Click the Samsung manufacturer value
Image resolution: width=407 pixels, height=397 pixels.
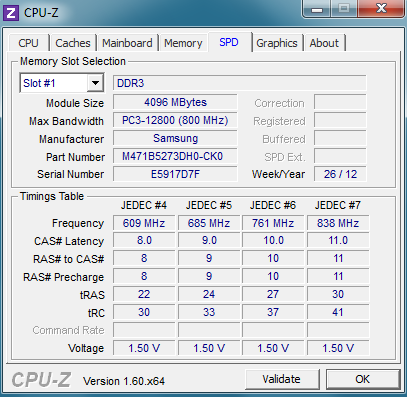(175, 138)
